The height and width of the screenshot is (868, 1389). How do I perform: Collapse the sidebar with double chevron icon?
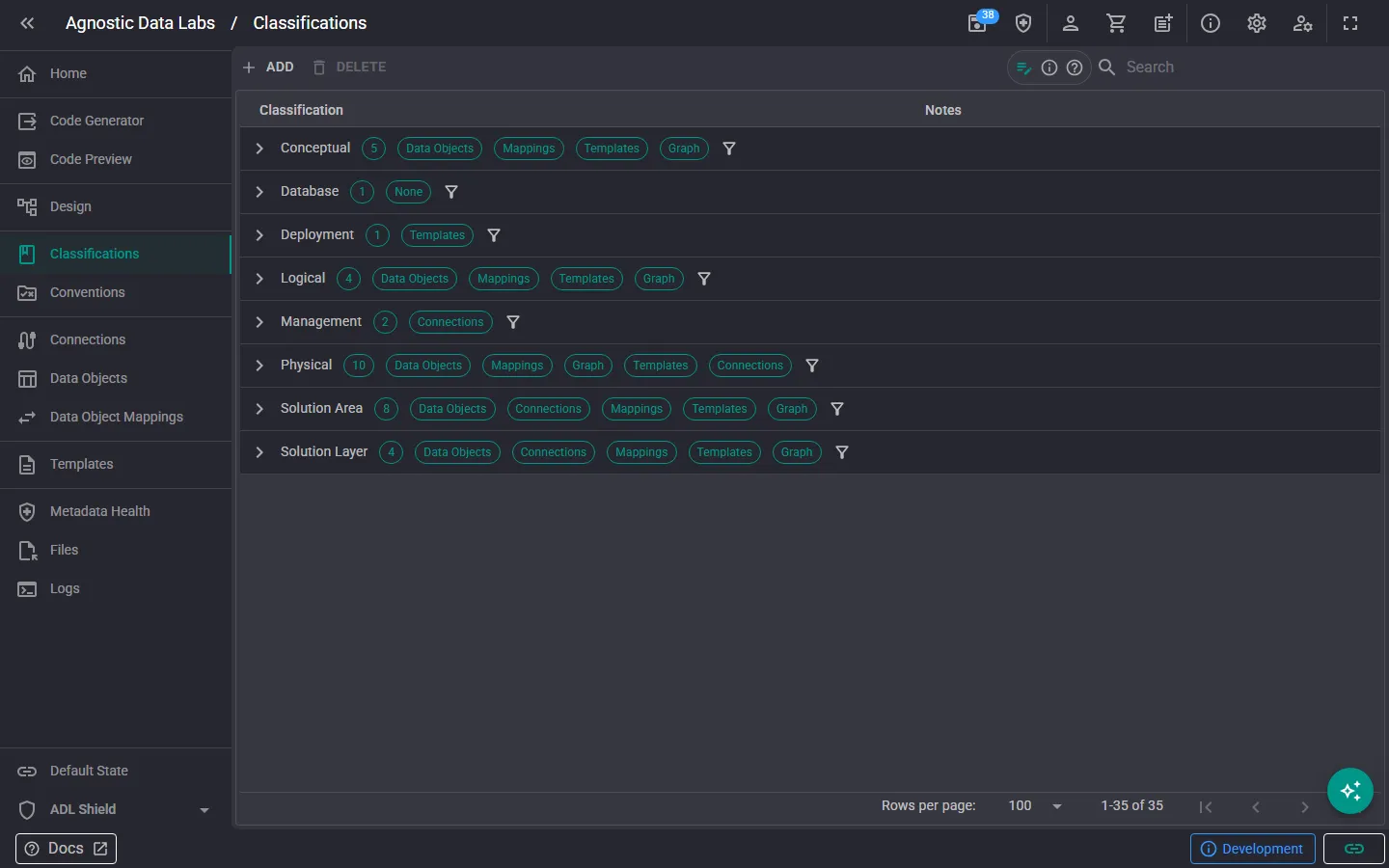27,23
